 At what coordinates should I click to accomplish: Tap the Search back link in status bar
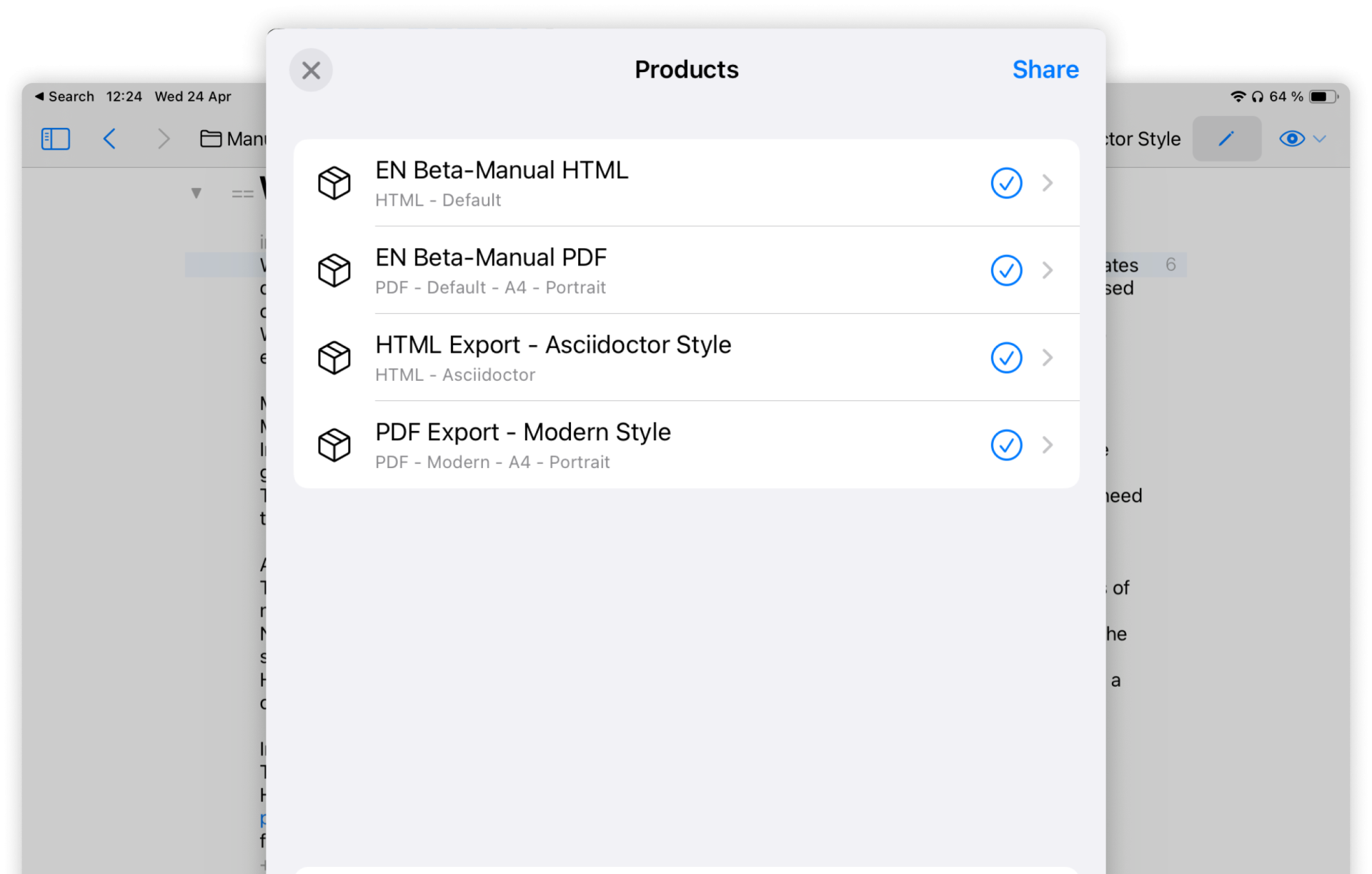click(64, 96)
